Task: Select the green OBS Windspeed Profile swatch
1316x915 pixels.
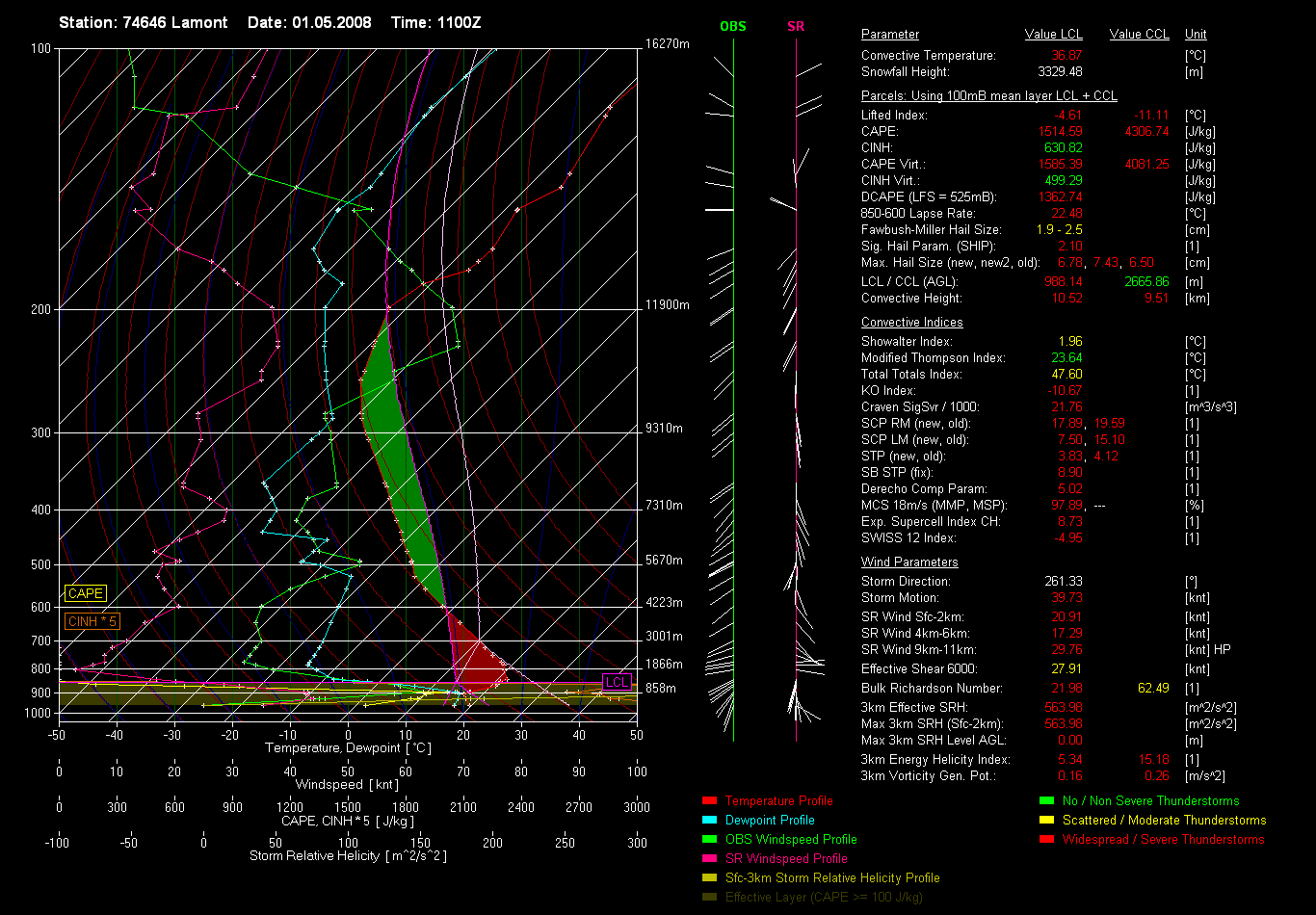Action: point(709,839)
